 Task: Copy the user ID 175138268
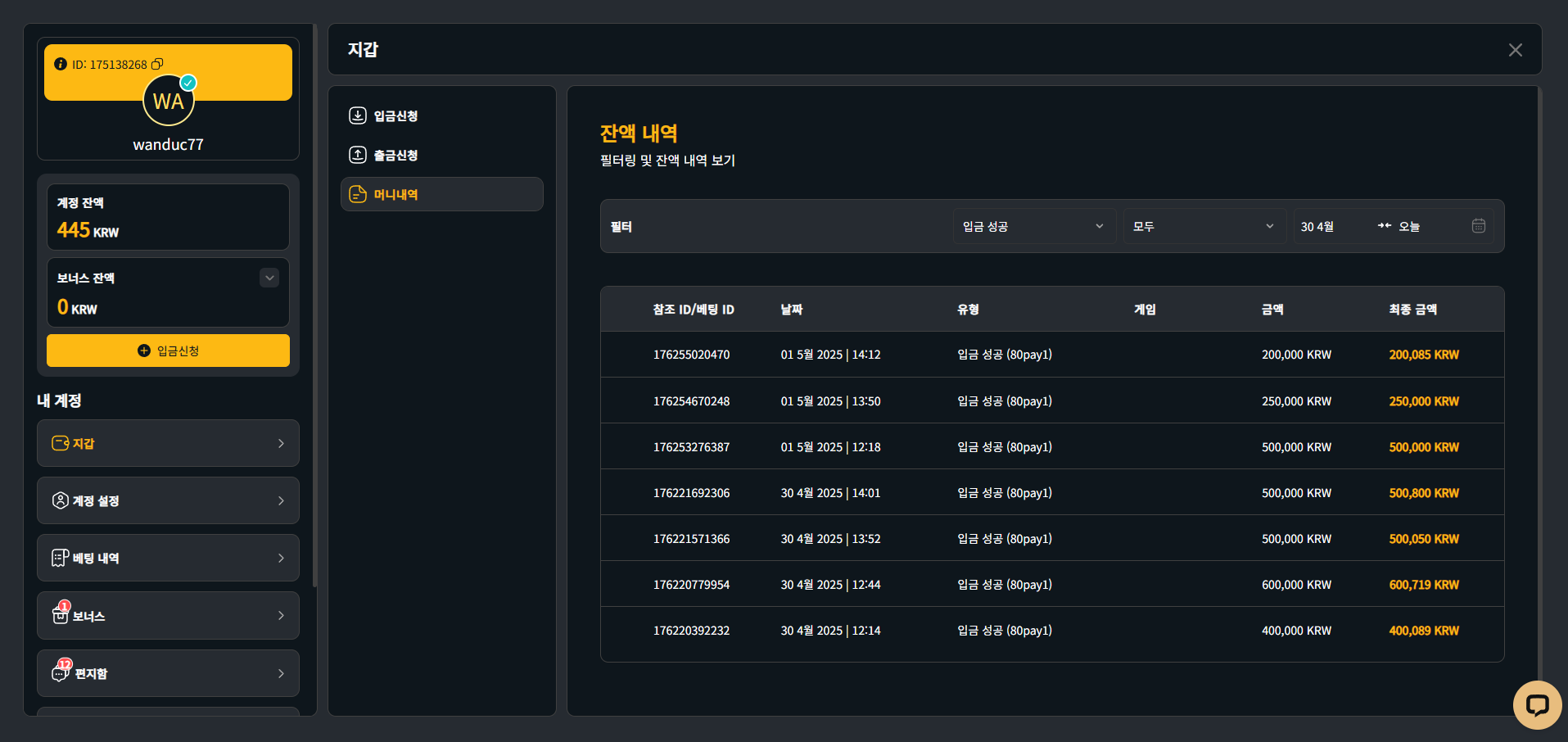click(x=157, y=64)
